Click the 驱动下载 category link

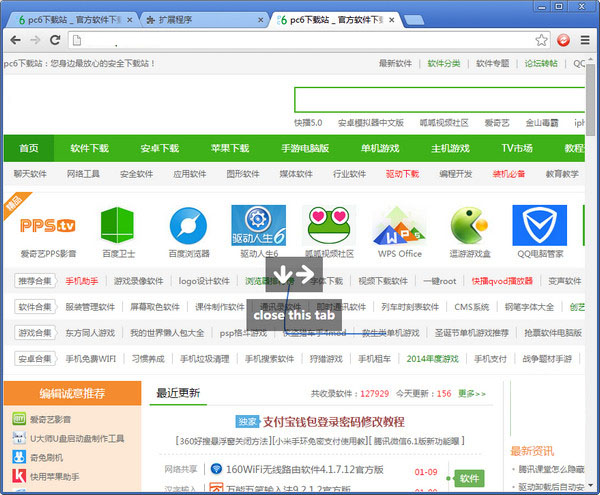402,174
